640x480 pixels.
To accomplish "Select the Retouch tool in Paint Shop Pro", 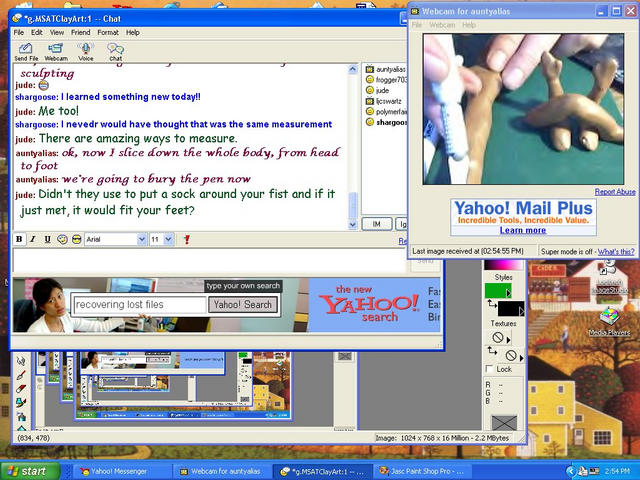I will click(21, 360).
